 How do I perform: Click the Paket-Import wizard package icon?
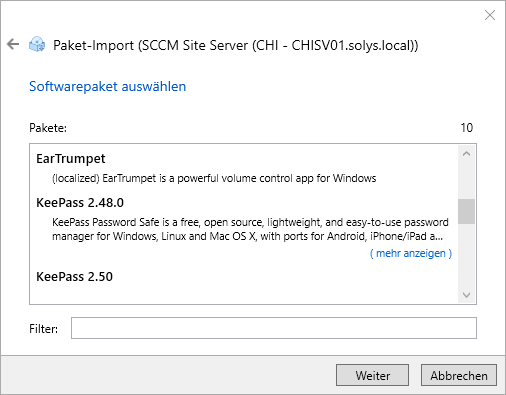[x=37, y=44]
